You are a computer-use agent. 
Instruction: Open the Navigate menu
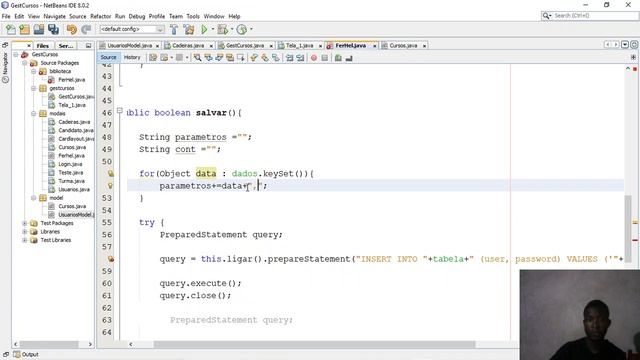(x=54, y=16)
